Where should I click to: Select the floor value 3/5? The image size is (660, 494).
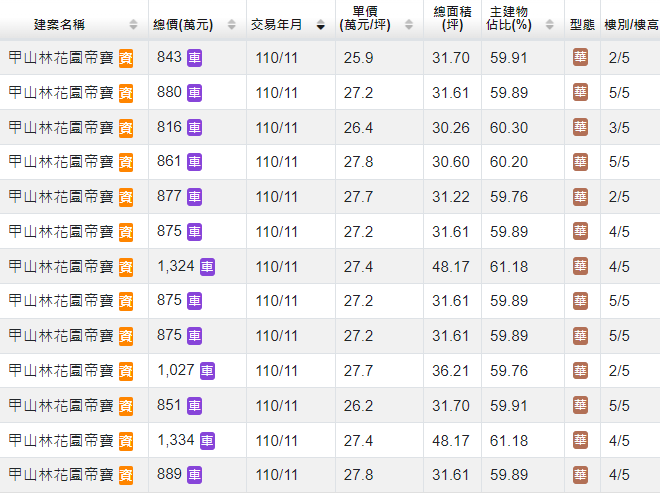pyautogui.click(x=619, y=127)
